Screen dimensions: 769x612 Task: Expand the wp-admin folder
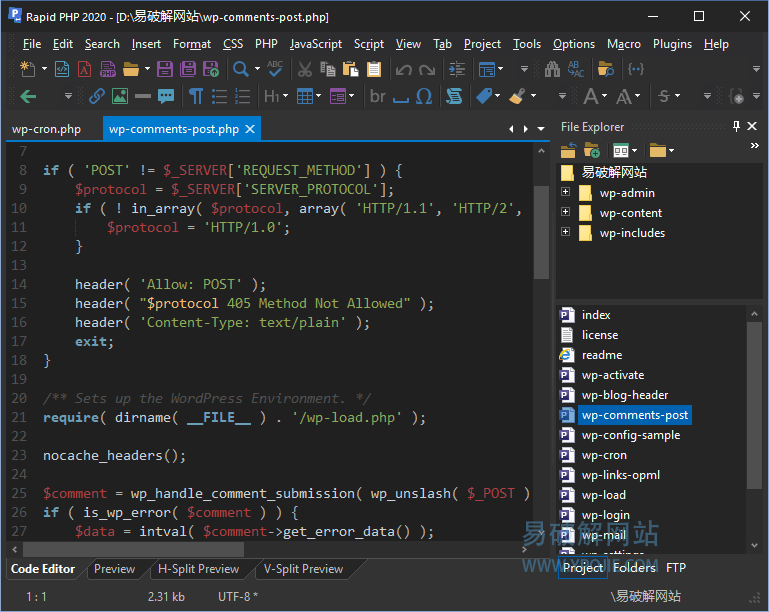(x=565, y=193)
